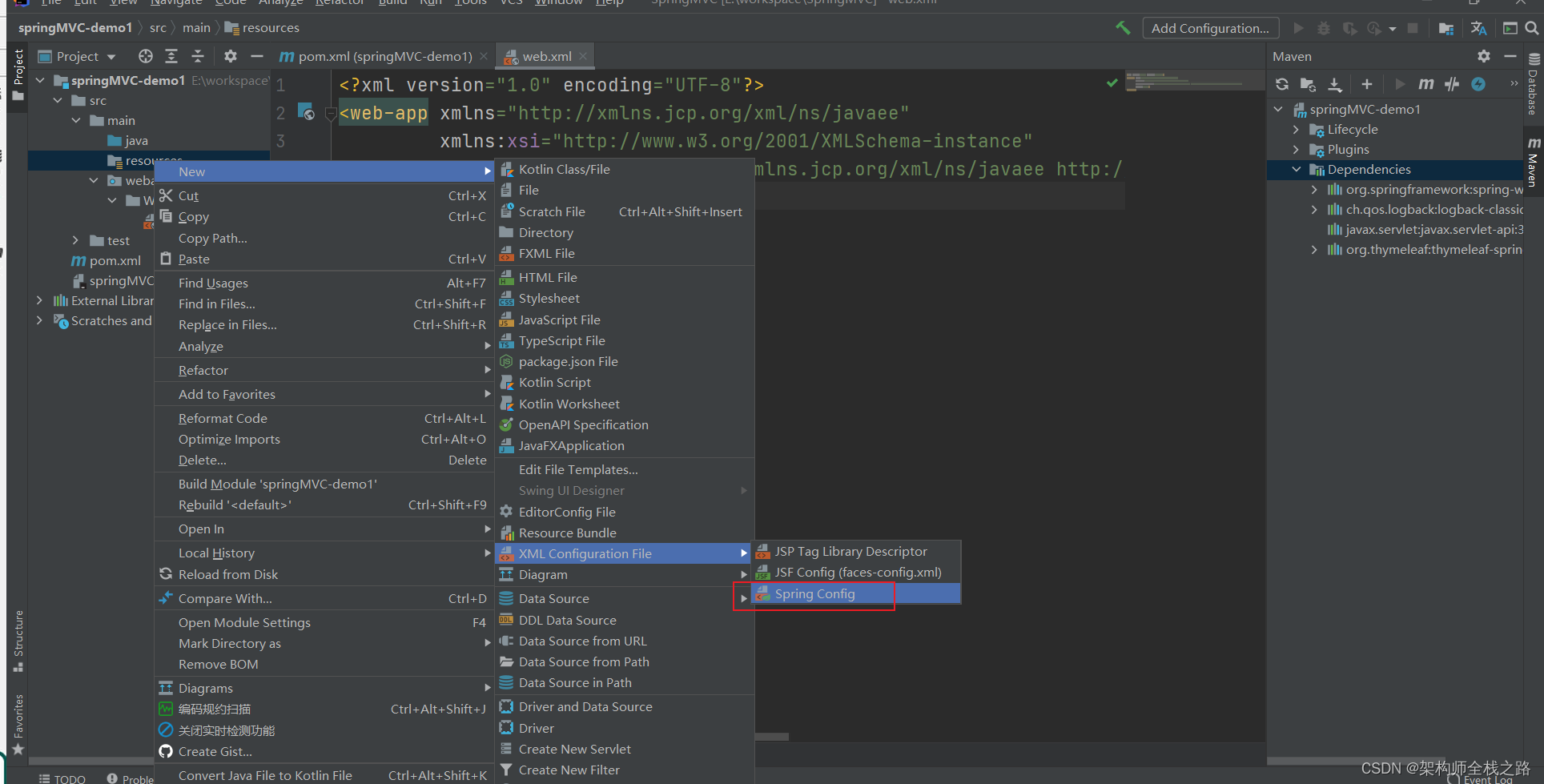Screen dimensions: 1544x784
Task: Select JSP Tag Library Descriptor
Action: [x=856, y=551]
